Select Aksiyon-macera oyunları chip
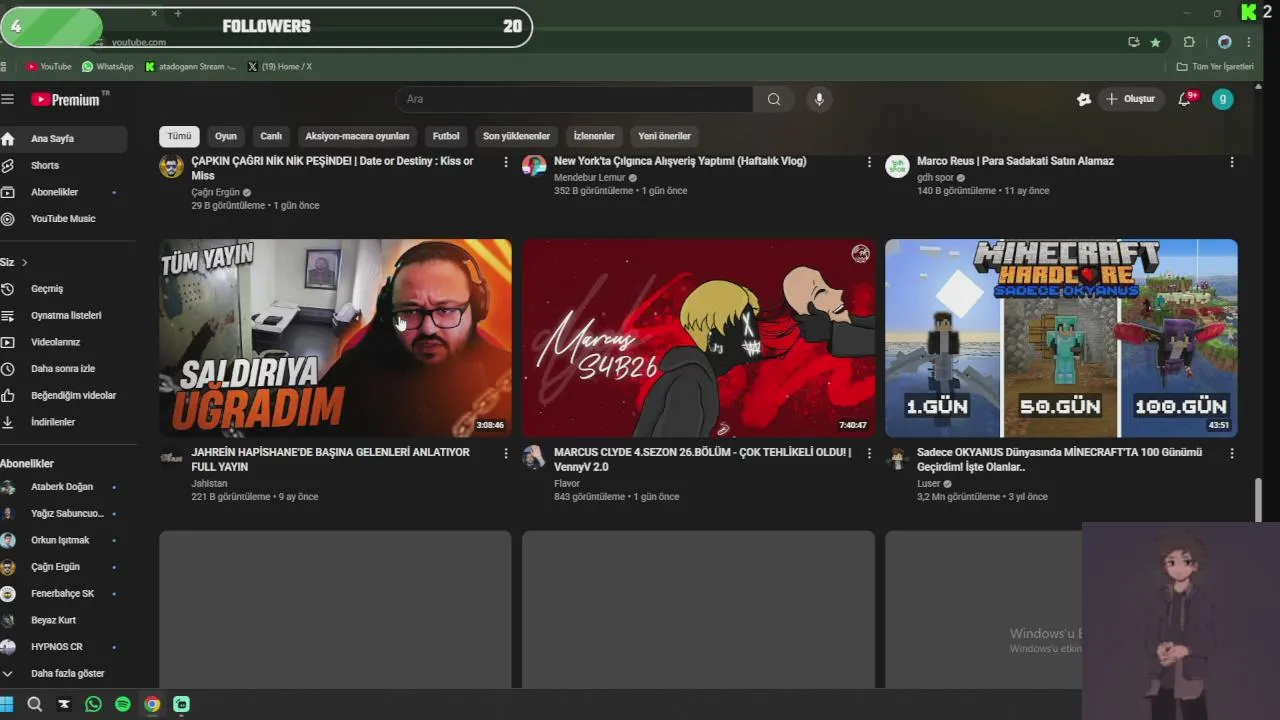The height and width of the screenshot is (720, 1280). (x=357, y=136)
